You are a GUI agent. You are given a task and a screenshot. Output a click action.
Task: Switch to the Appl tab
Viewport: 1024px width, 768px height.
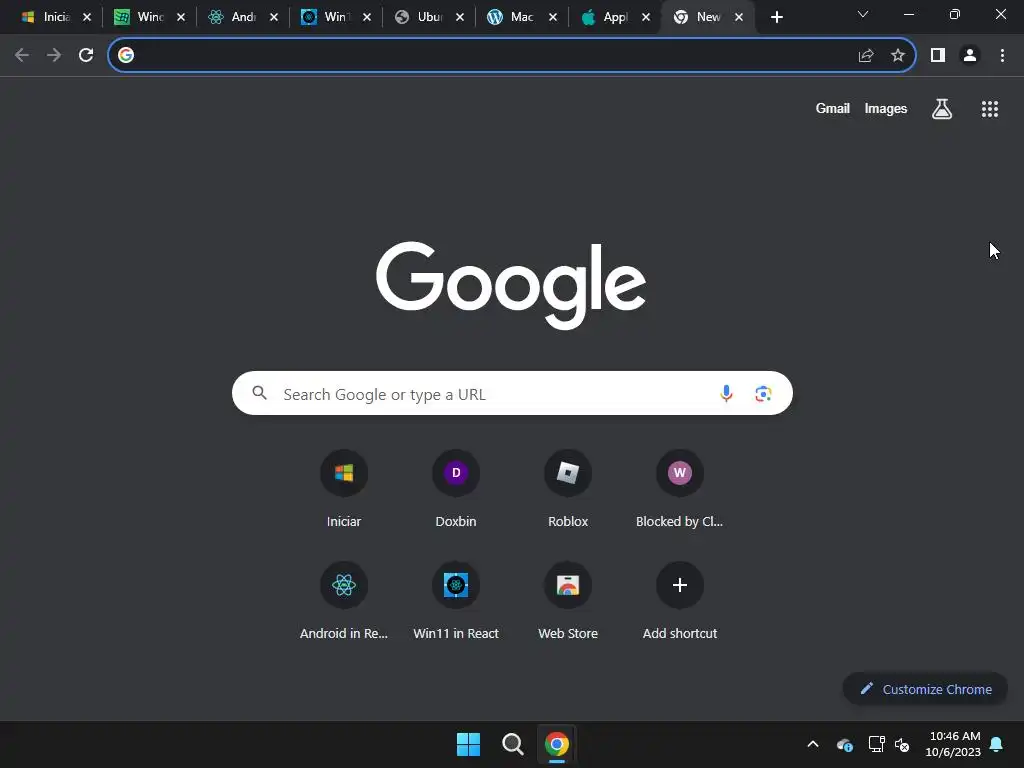click(605, 17)
